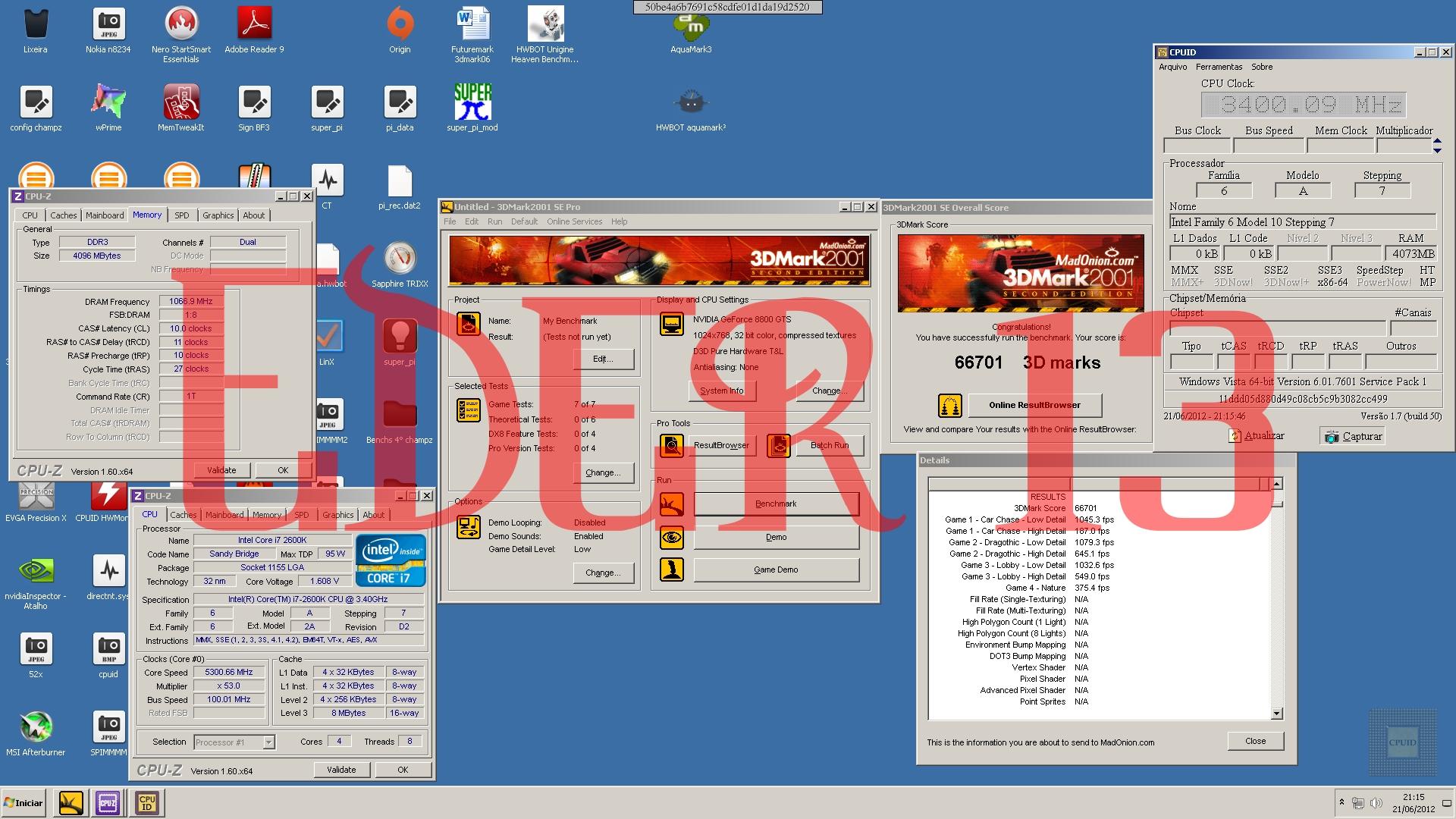The height and width of the screenshot is (819, 1456).
Task: Open the Nokia n8234 JPEG file
Action: (x=108, y=30)
